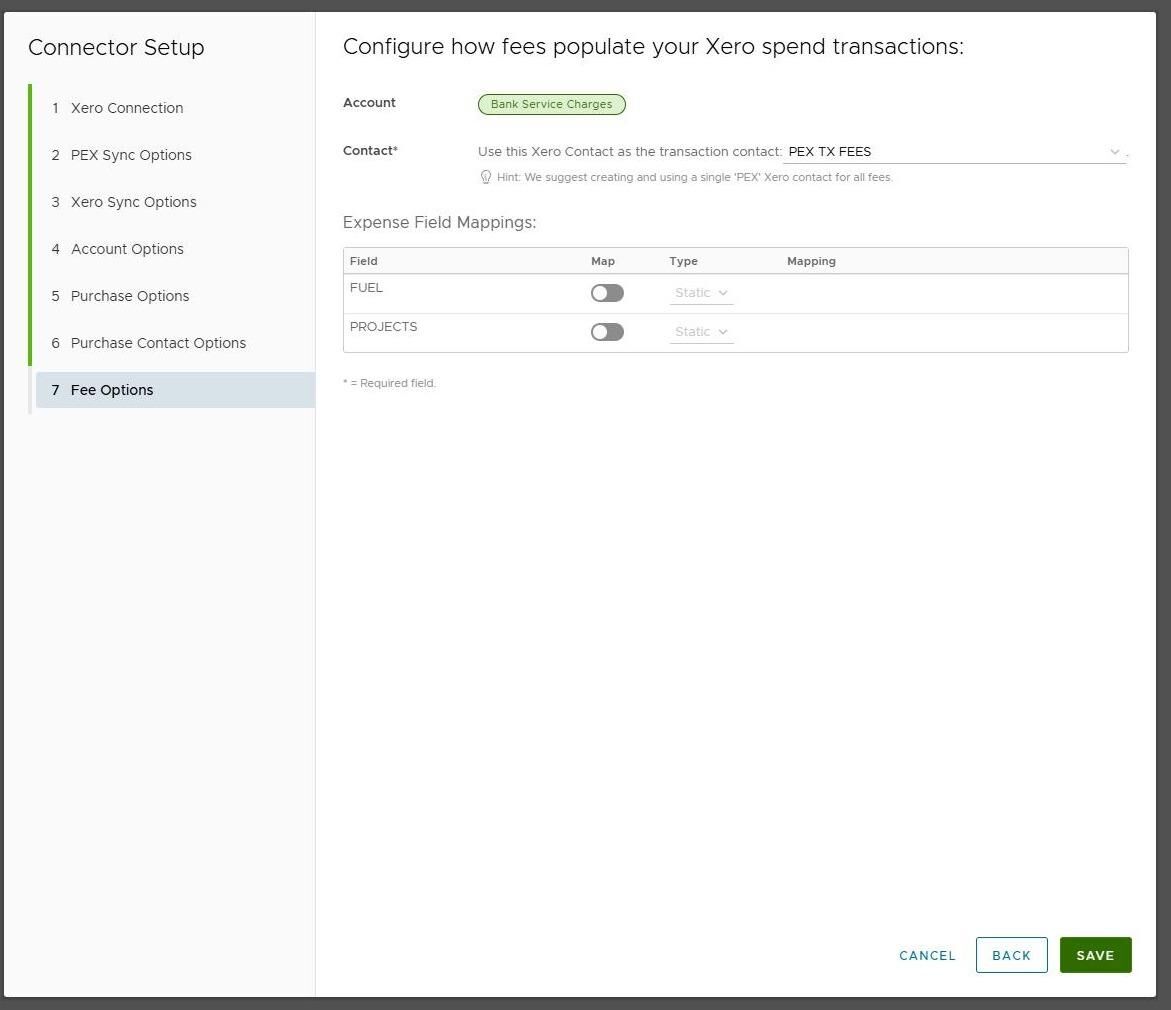Viewport: 1171px width, 1010px height.
Task: Open the FUEL Static type dropdown
Action: tap(701, 293)
